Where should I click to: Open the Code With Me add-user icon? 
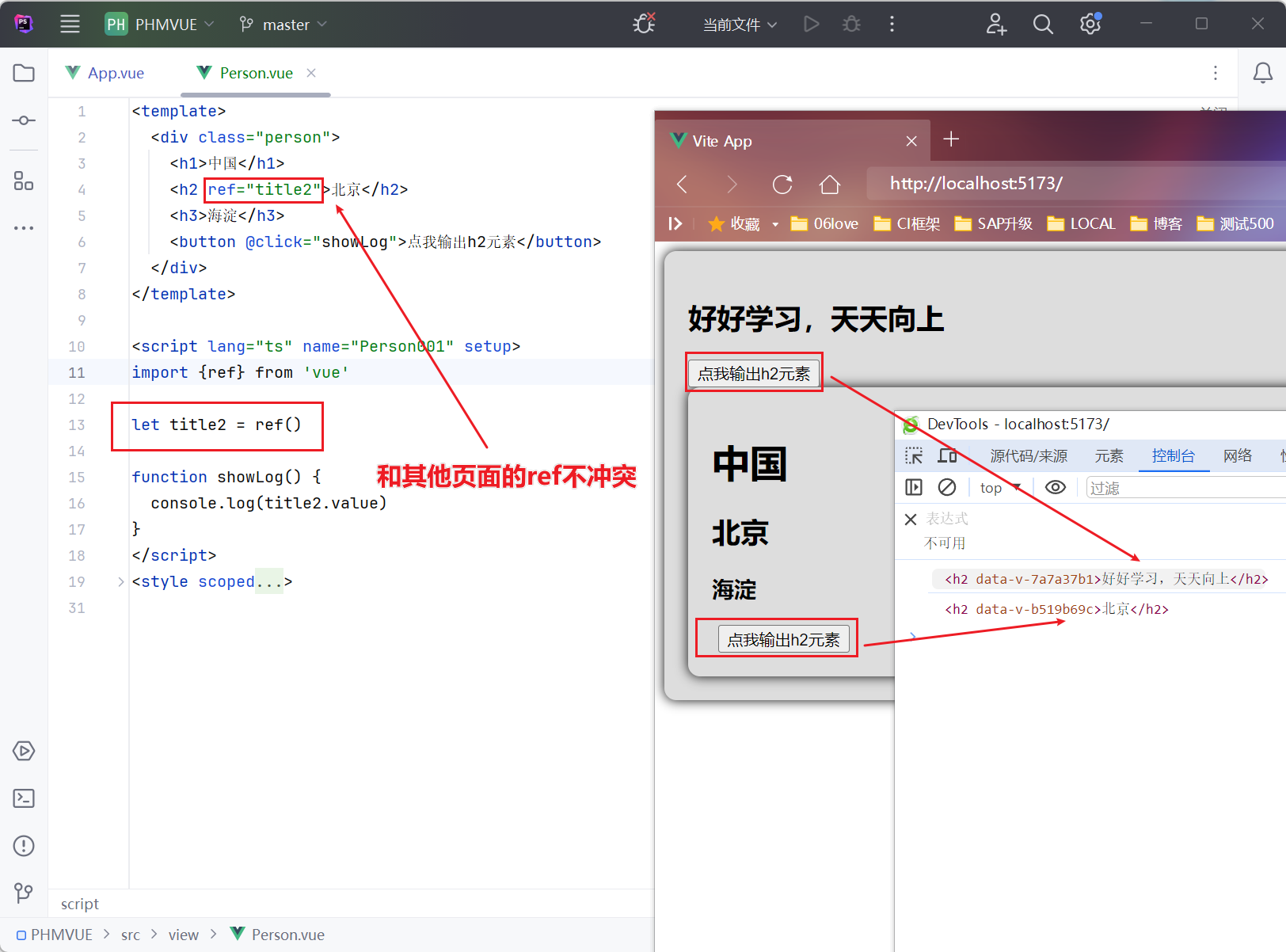pos(996,24)
